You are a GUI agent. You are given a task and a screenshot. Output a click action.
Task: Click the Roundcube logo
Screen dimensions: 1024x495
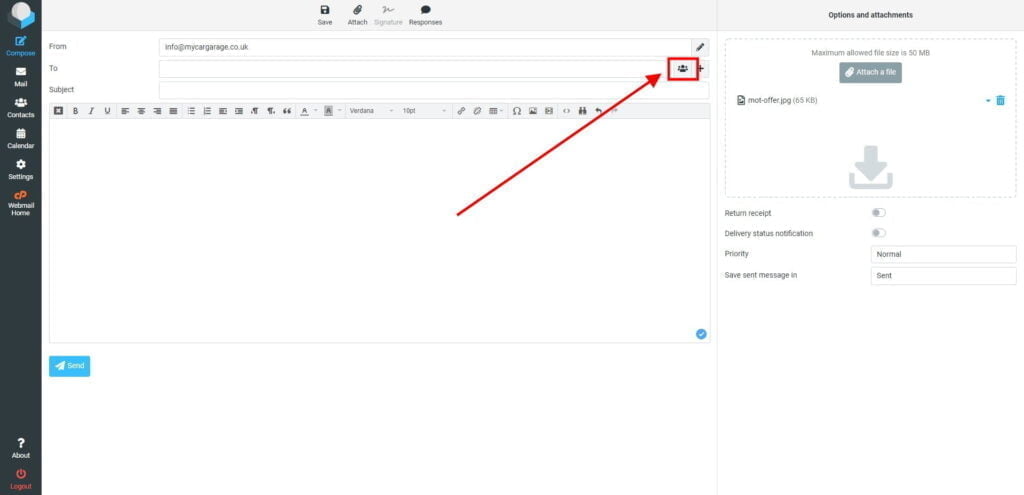coord(21,14)
